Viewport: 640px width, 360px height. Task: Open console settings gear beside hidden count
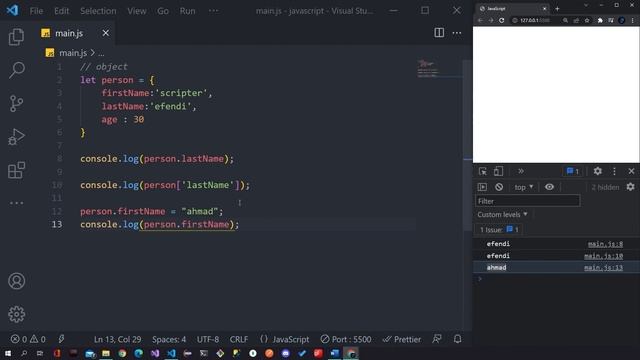[631, 187]
